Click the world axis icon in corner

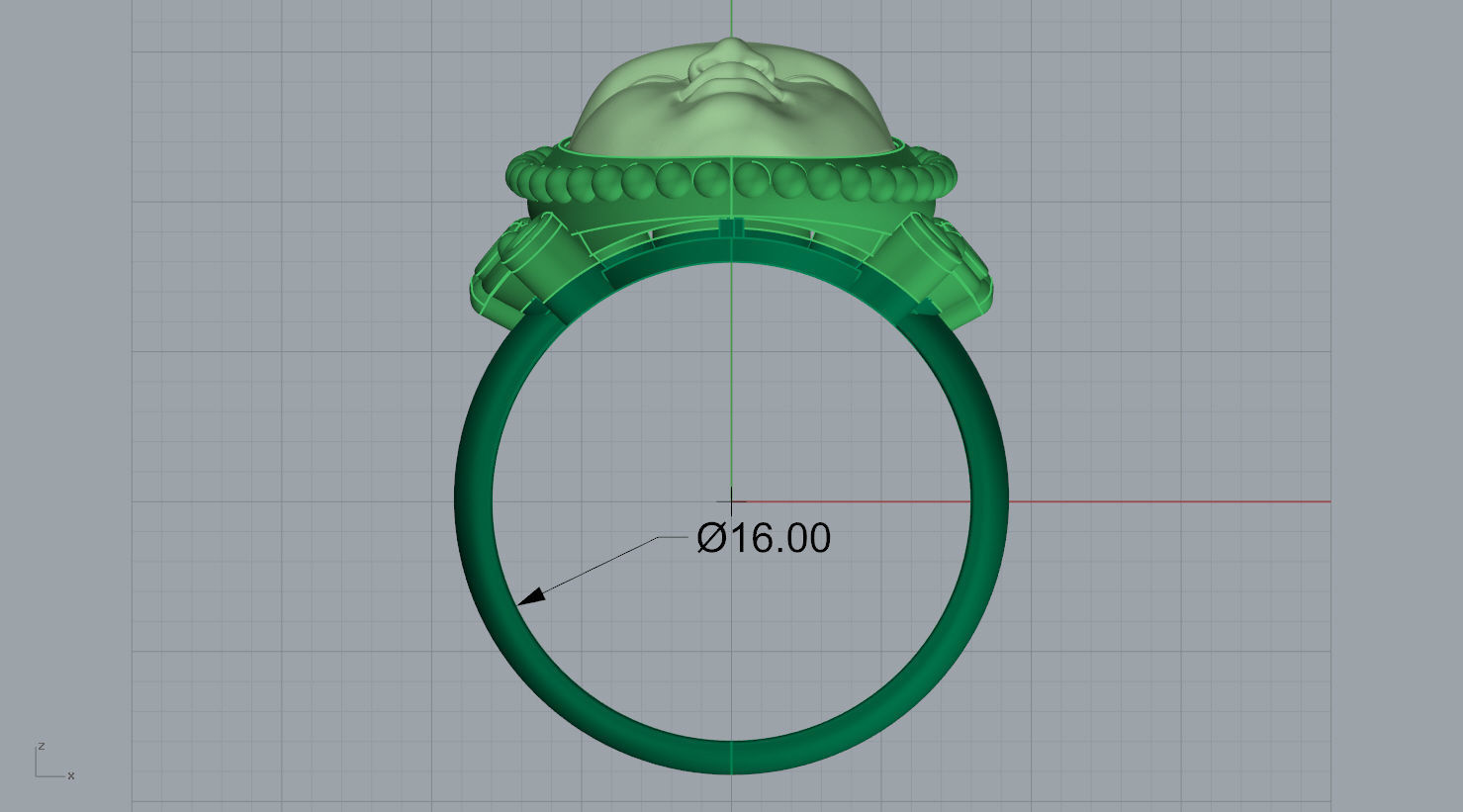(x=53, y=762)
